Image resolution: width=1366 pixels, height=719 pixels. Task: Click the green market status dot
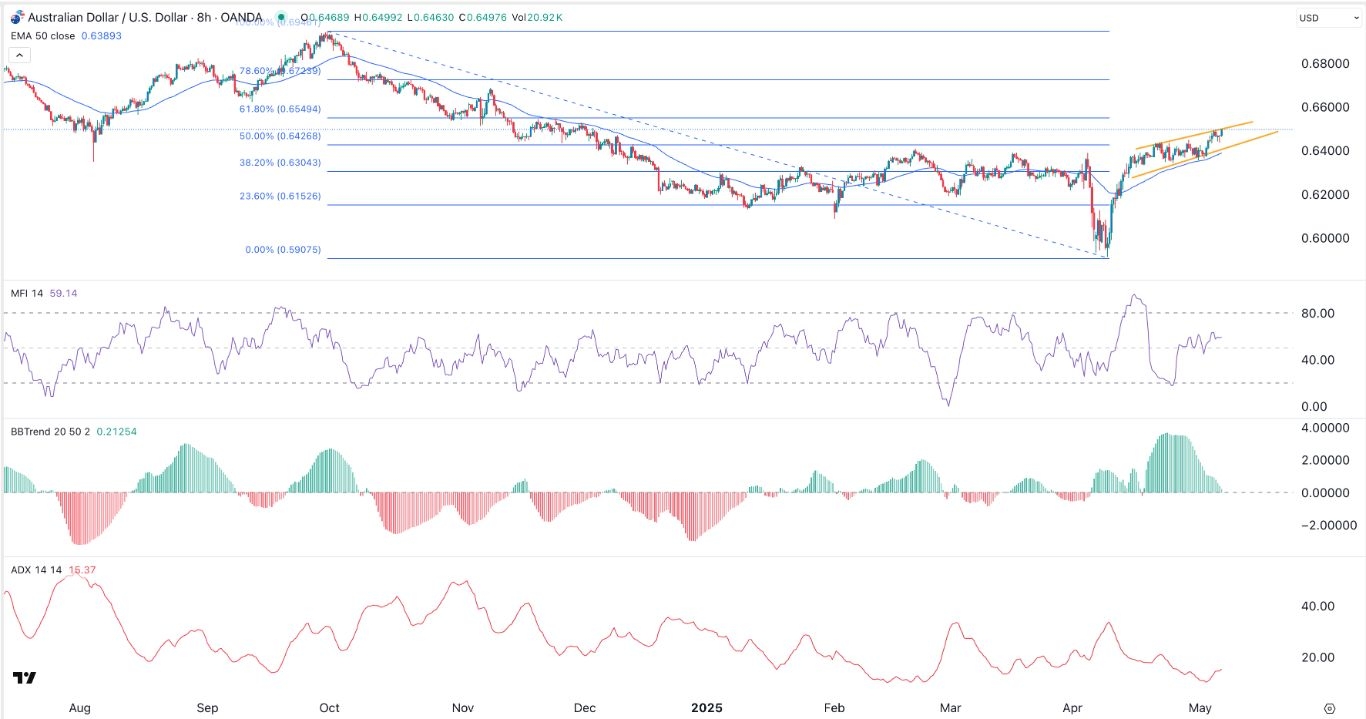tap(283, 18)
